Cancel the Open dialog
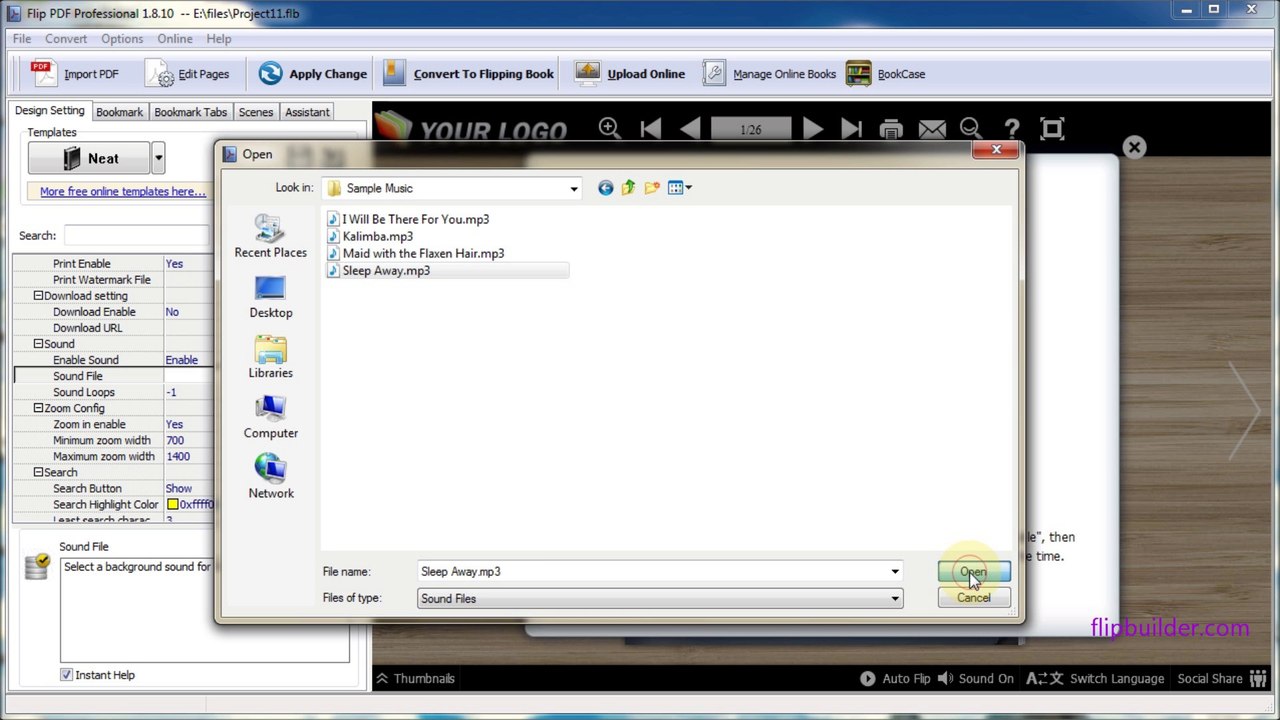This screenshot has height=720, width=1280. pos(974,598)
